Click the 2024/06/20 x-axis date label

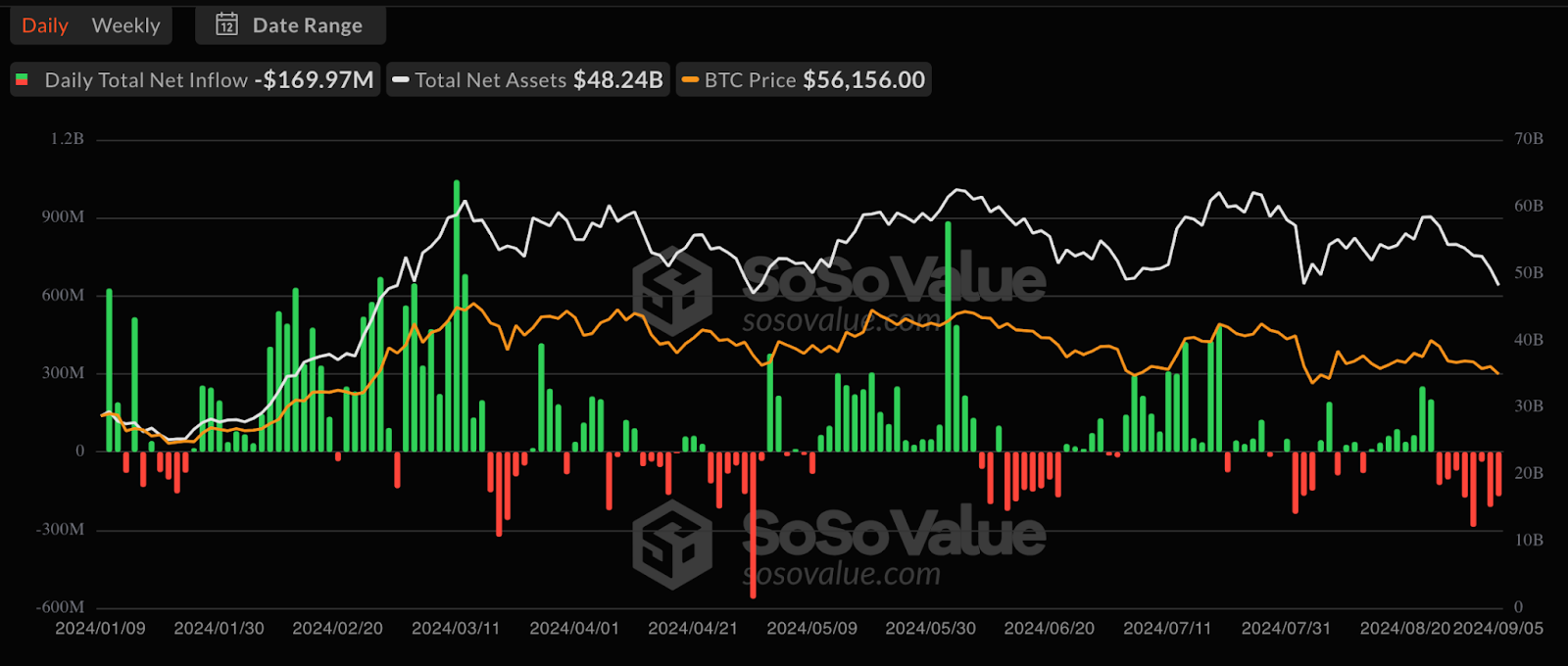coord(1049,629)
